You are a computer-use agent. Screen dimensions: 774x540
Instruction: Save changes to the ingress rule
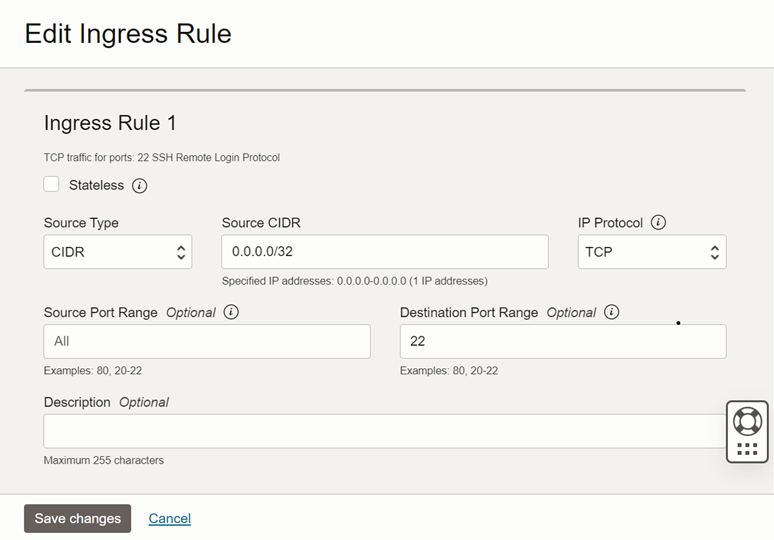point(77,518)
